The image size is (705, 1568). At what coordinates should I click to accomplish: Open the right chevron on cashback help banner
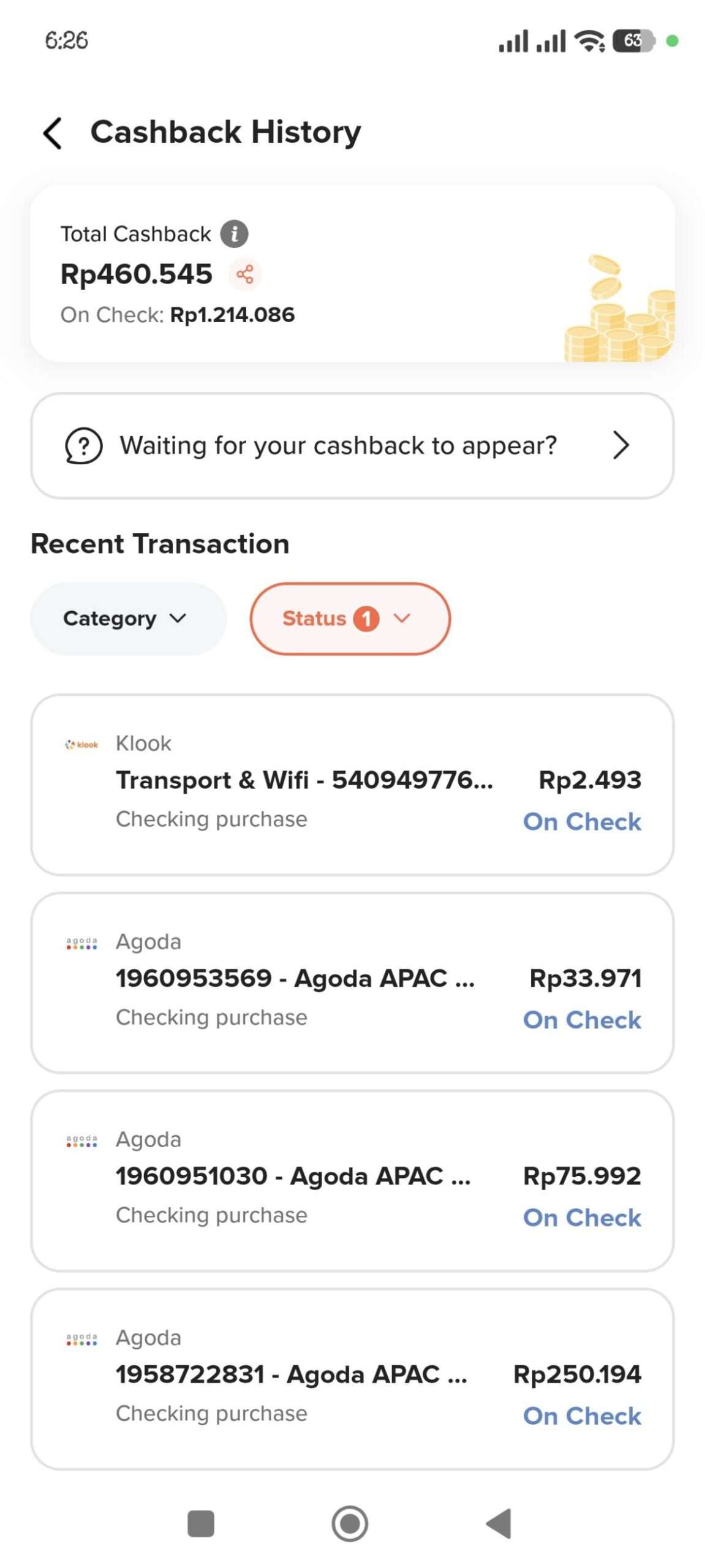(x=620, y=445)
